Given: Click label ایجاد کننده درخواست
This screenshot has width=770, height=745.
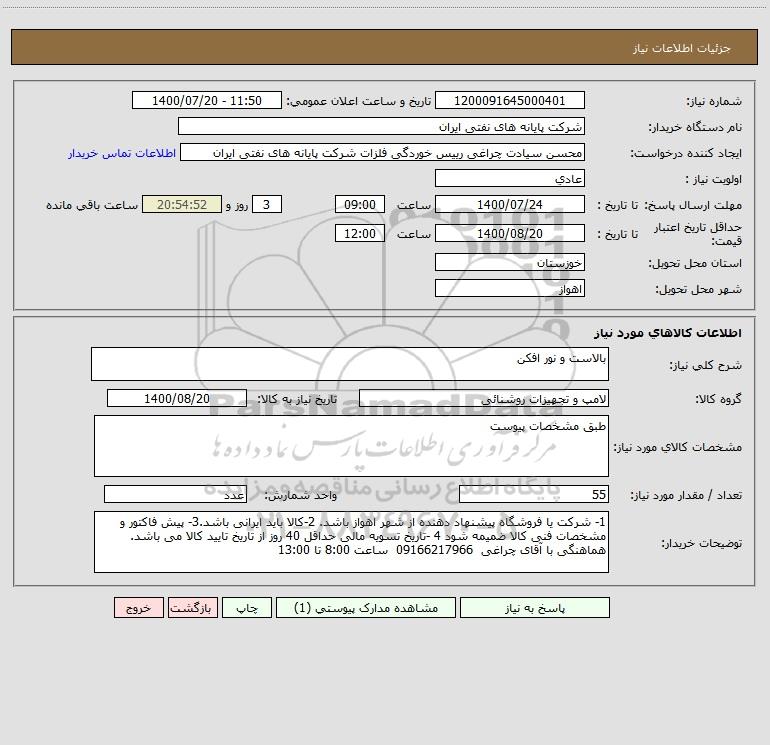Looking at the screenshot, I should (686, 153).
